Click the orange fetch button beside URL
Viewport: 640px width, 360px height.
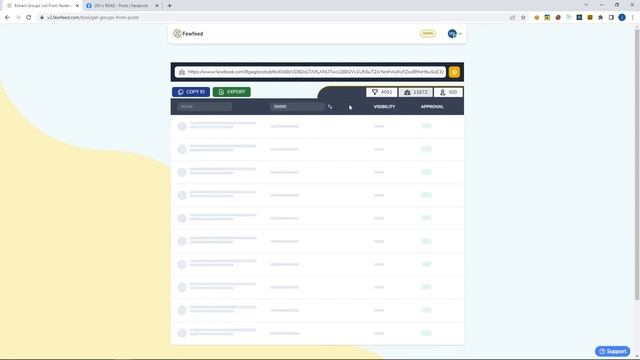click(x=454, y=72)
